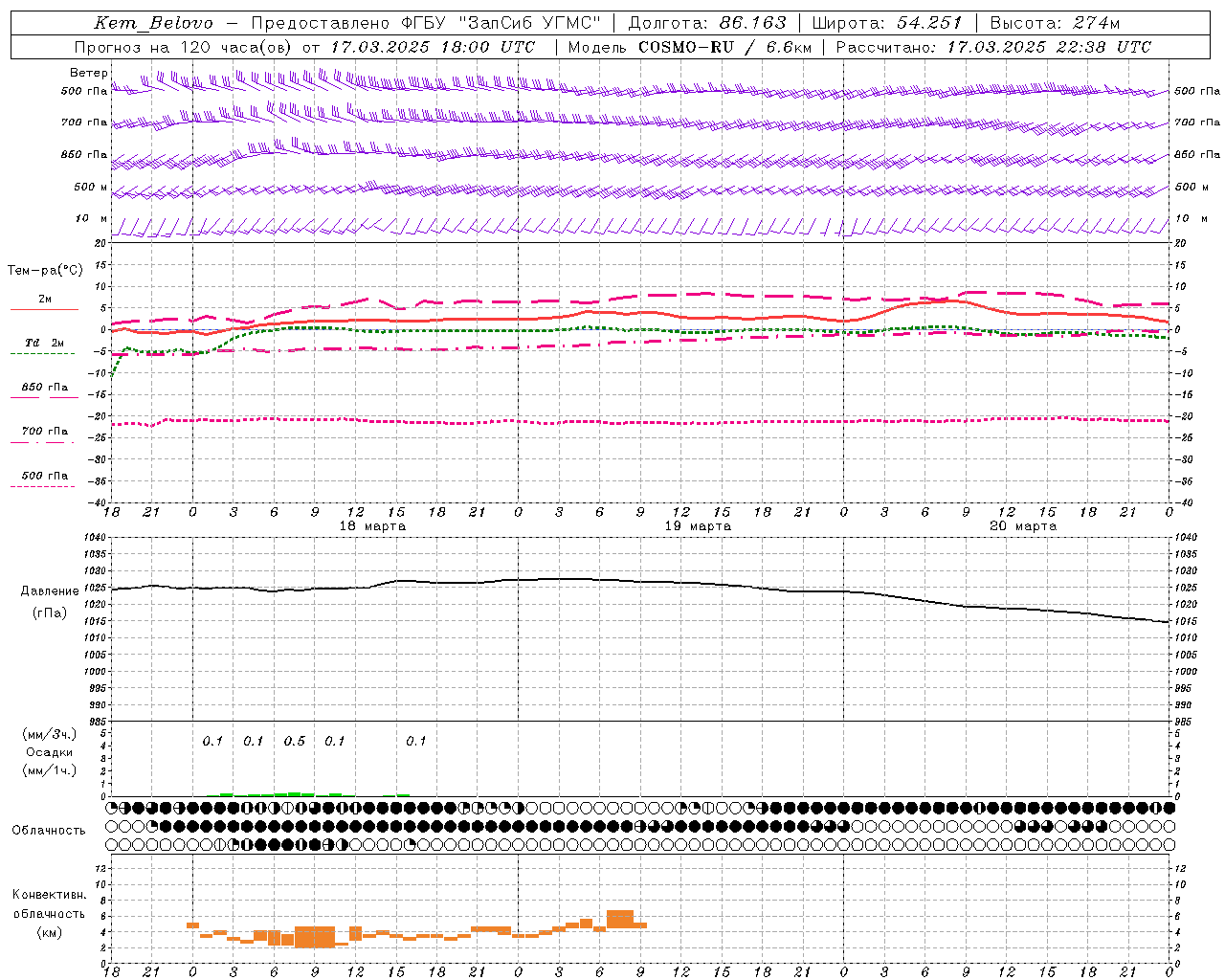This screenshot has height=980, width=1225.
Task: Click the station title Kem_Belovo
Action: click(x=154, y=23)
